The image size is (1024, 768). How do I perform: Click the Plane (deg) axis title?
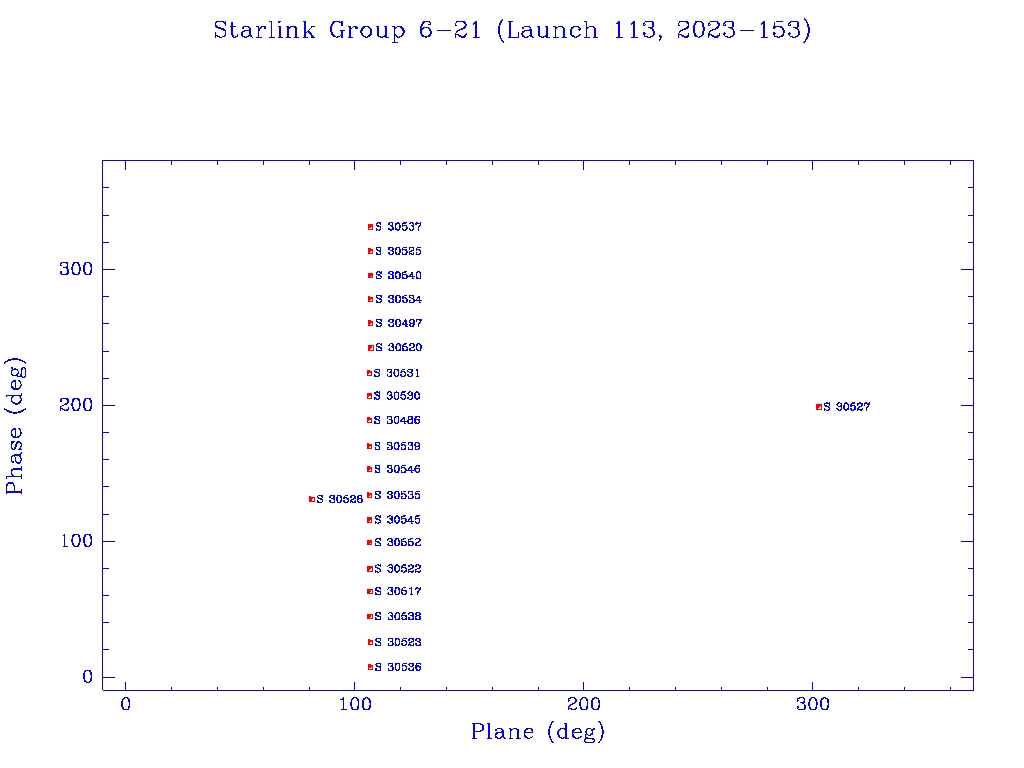pyautogui.click(x=538, y=732)
